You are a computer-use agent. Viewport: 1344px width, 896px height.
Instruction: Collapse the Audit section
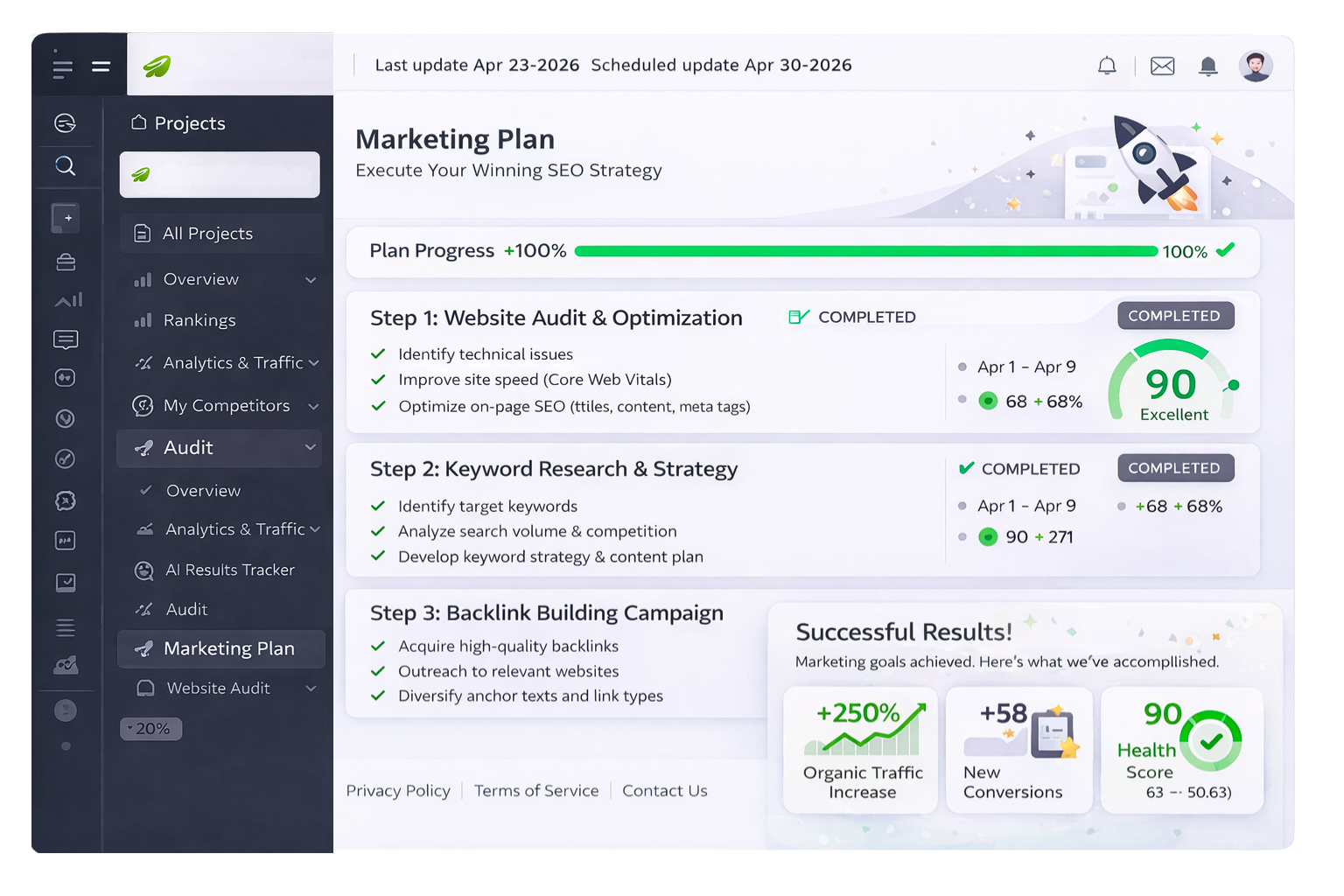tap(311, 448)
